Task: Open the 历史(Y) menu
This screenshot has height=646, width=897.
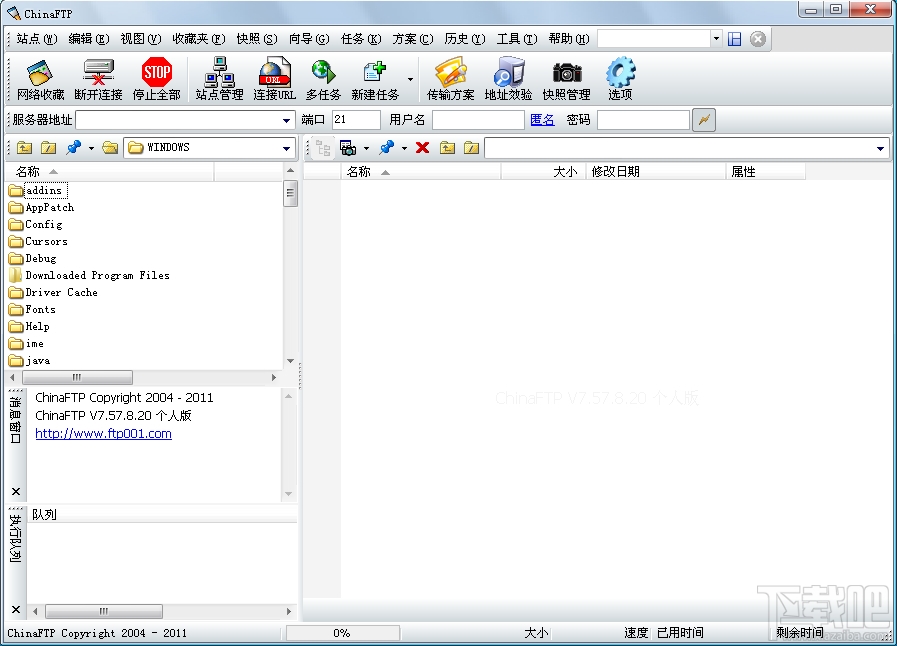Action: (x=465, y=39)
